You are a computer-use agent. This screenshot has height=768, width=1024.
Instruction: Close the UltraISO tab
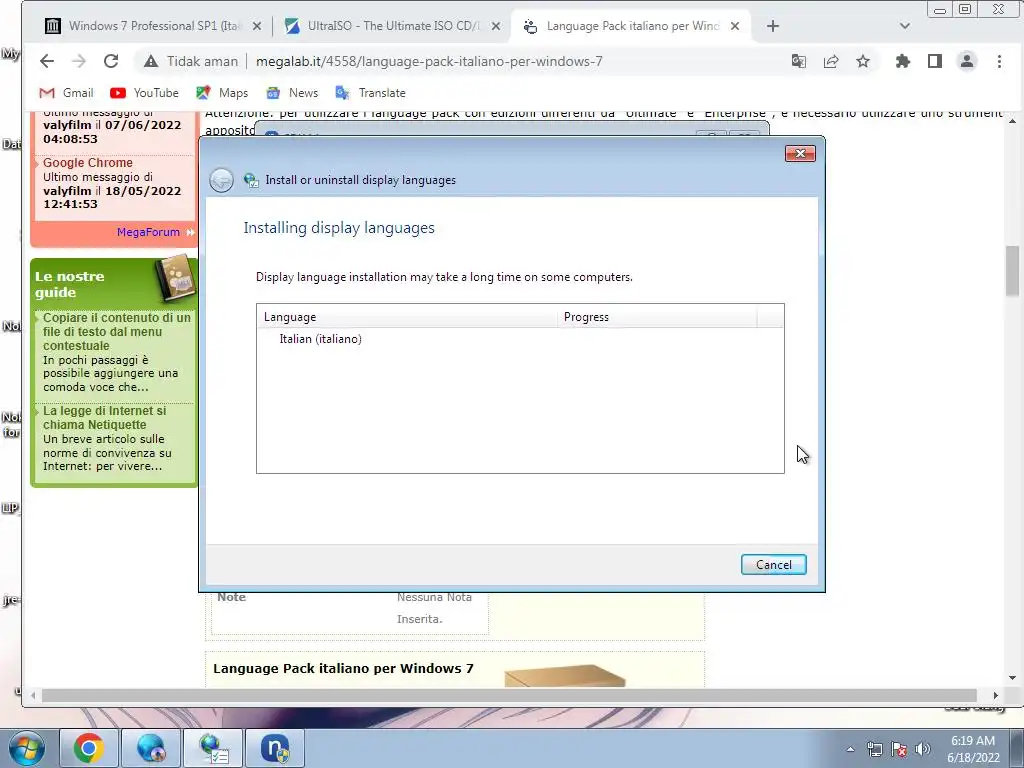point(496,26)
